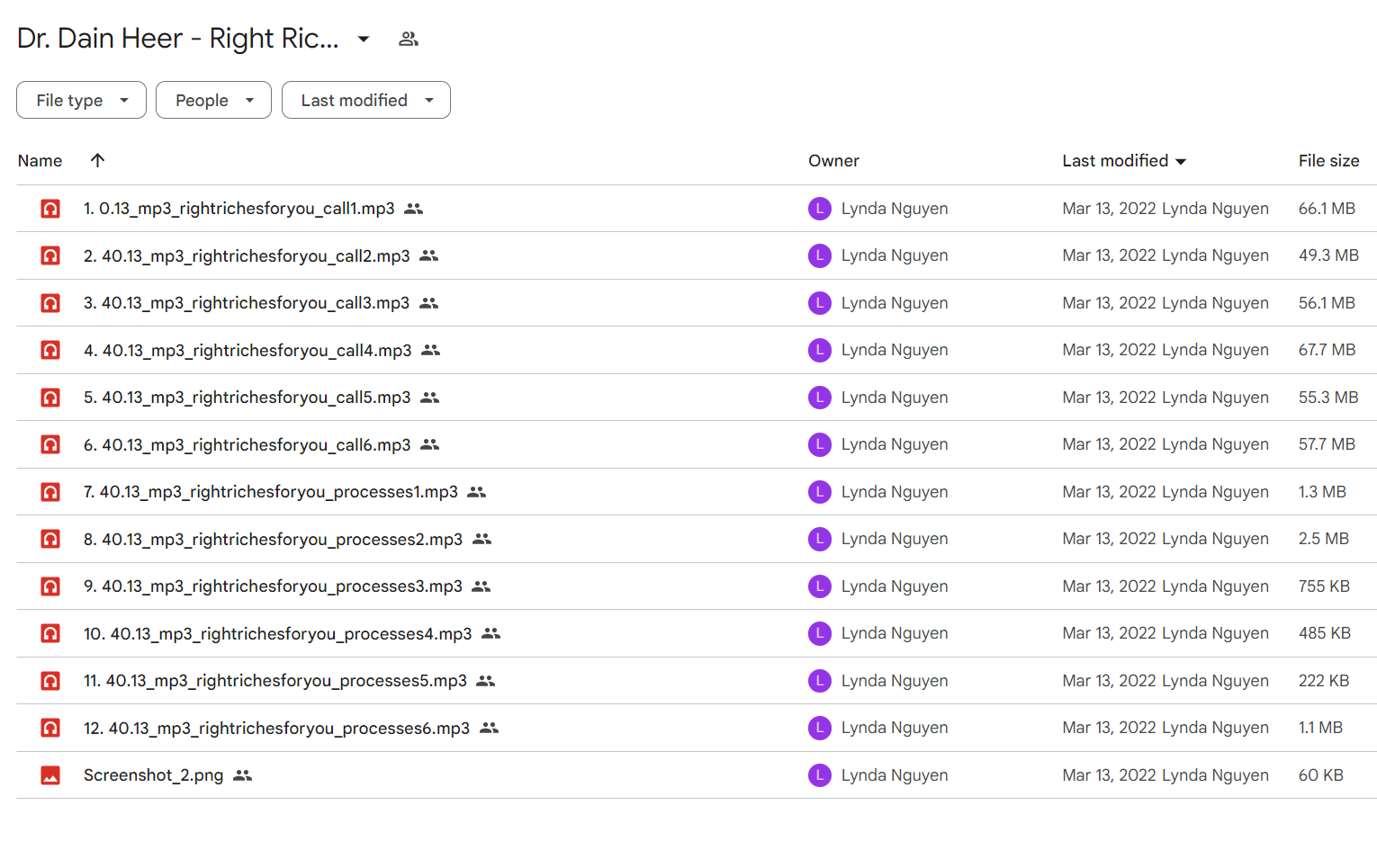Select file 9. 40.13_mp3_rightrichesforyou_processes3.mp3
Viewport: 1377px width, 868px height.
tap(273, 586)
